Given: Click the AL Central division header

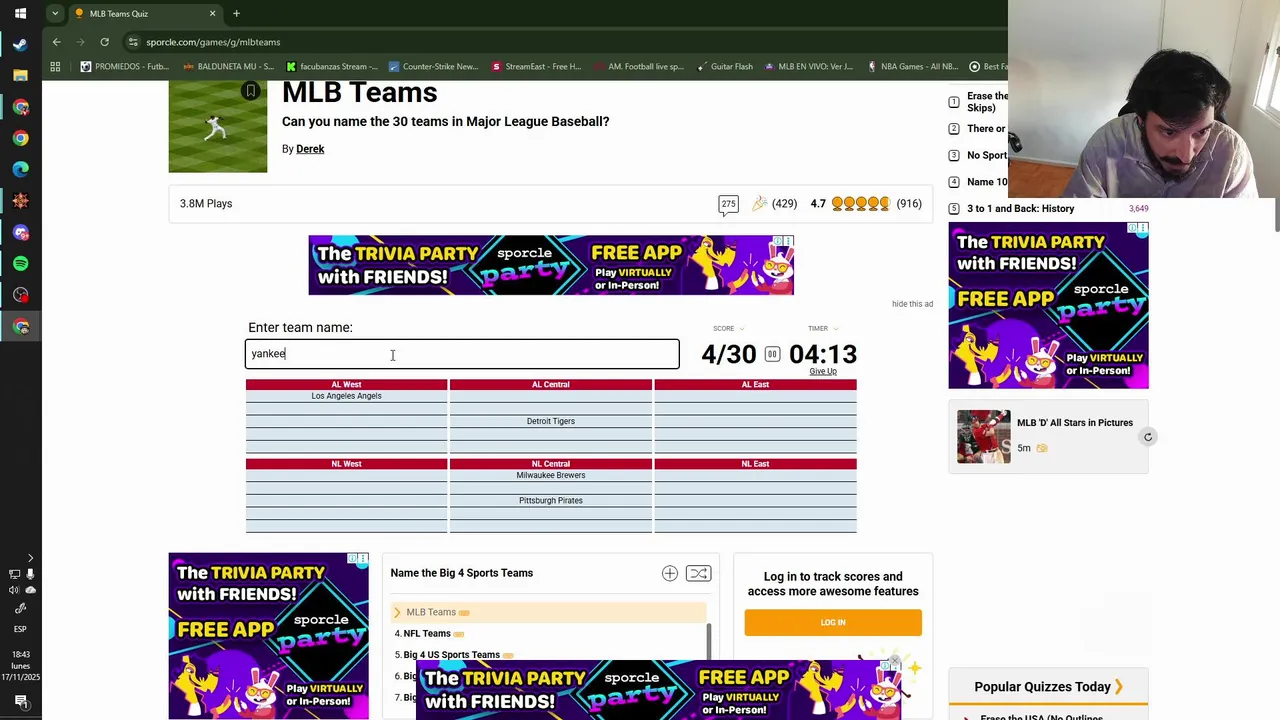Looking at the screenshot, I should tap(550, 384).
